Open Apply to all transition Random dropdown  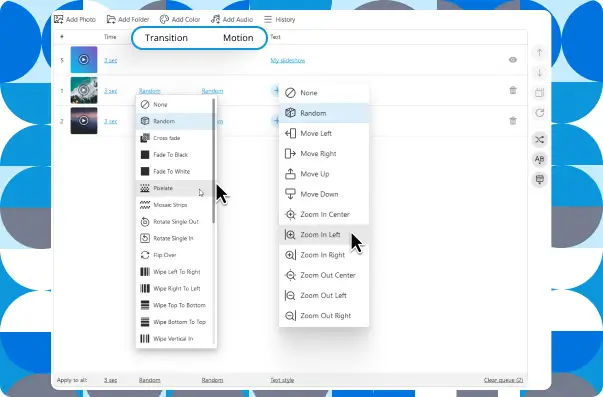[x=150, y=380]
